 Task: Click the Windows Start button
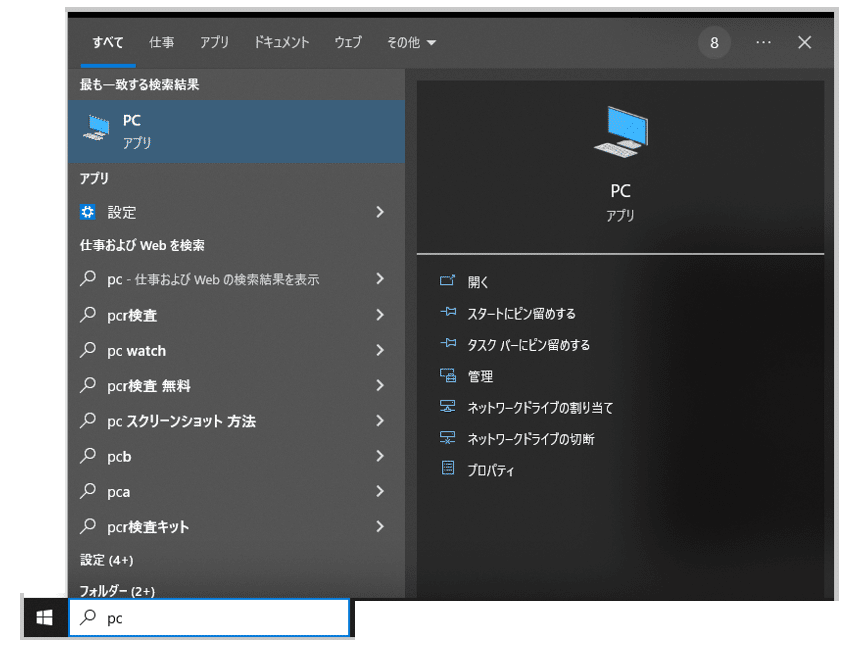tap(44, 618)
